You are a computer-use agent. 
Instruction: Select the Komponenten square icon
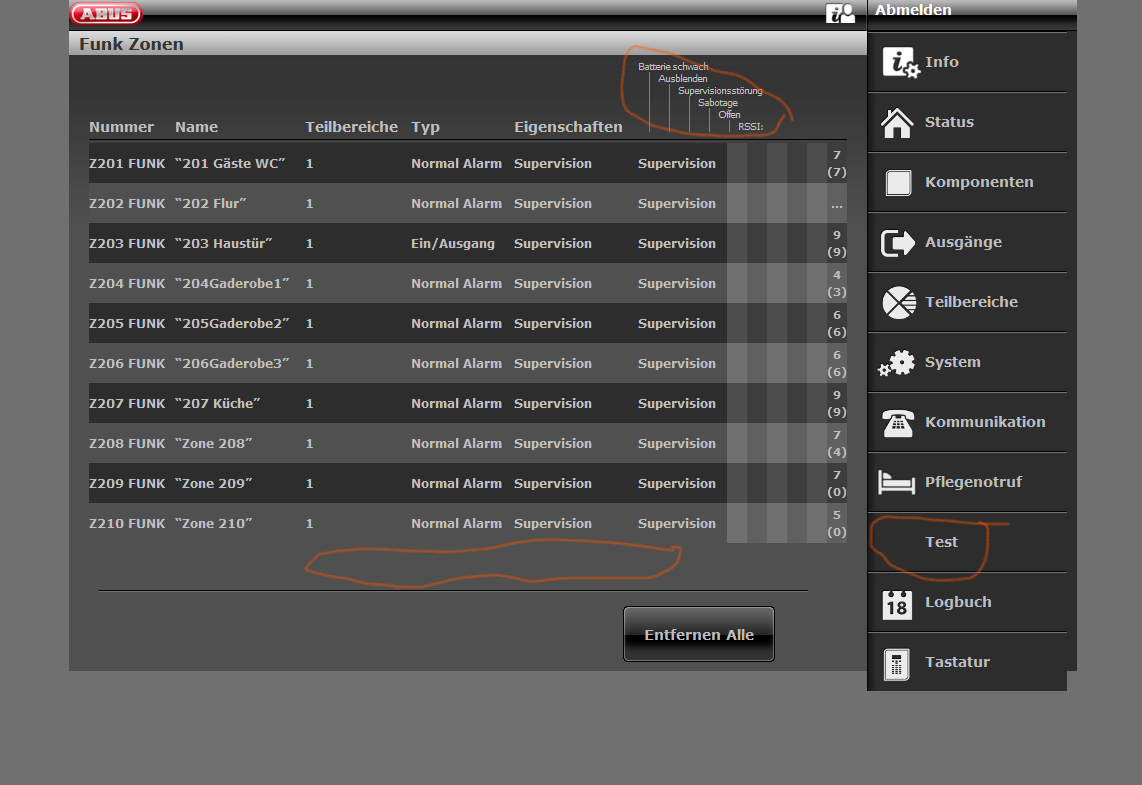pos(897,183)
